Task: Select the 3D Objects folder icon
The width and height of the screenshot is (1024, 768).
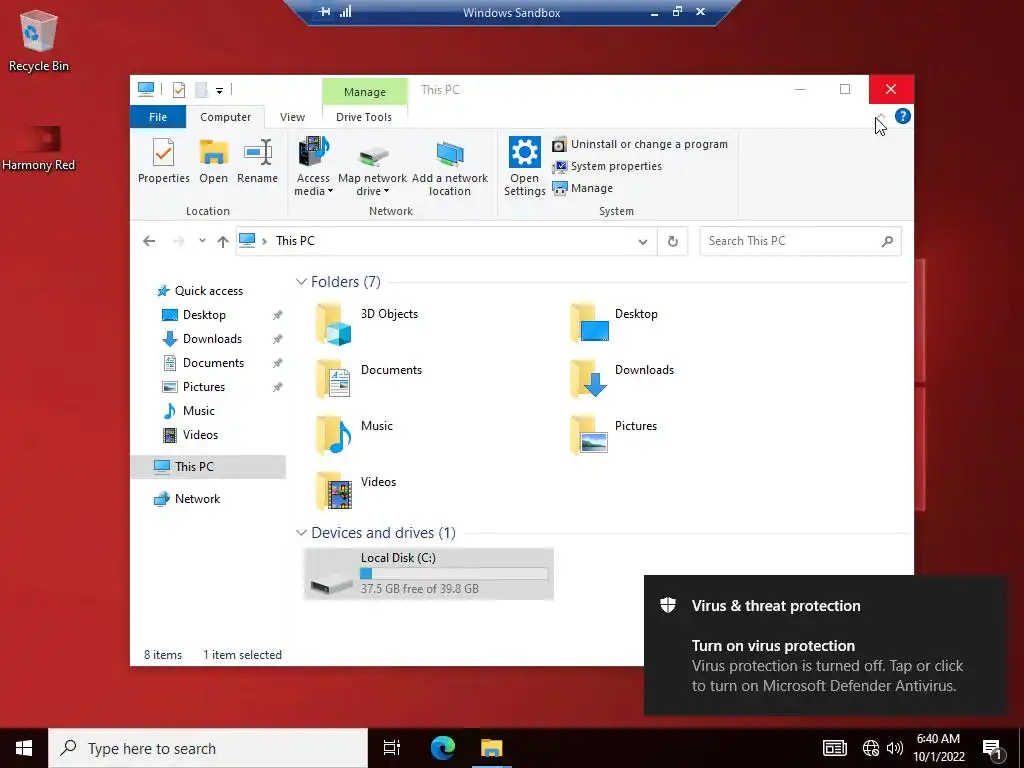Action: pos(334,323)
